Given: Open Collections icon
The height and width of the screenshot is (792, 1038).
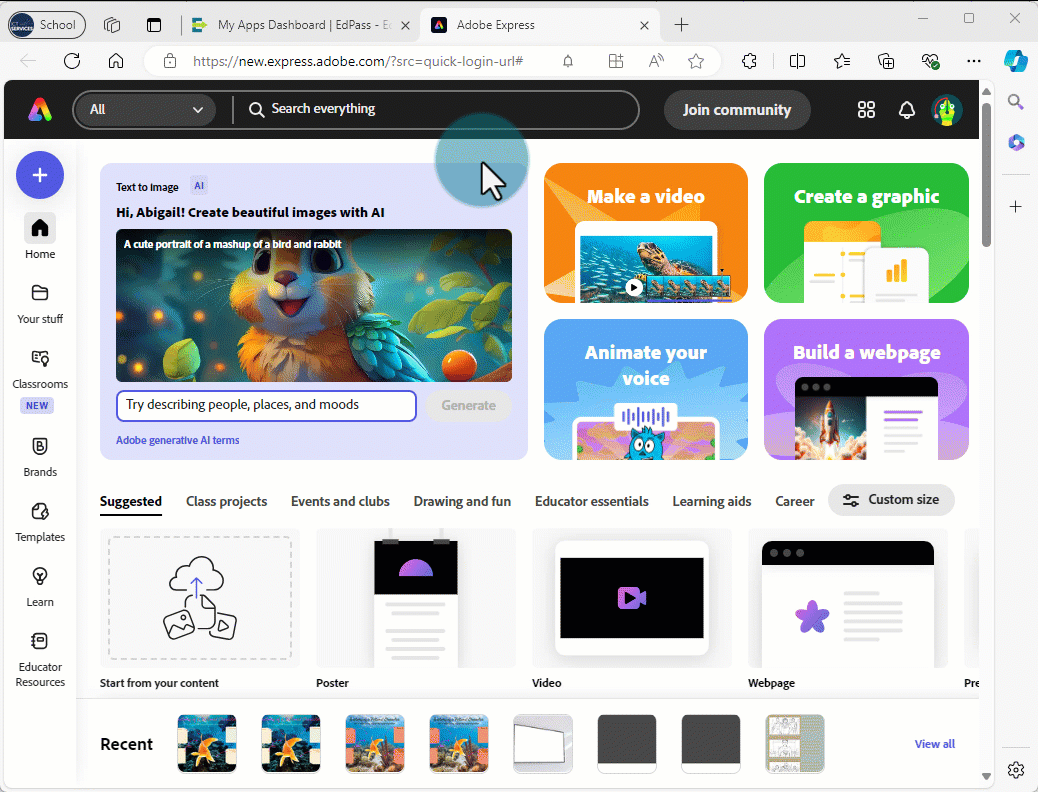Looking at the screenshot, I should click(x=886, y=61).
